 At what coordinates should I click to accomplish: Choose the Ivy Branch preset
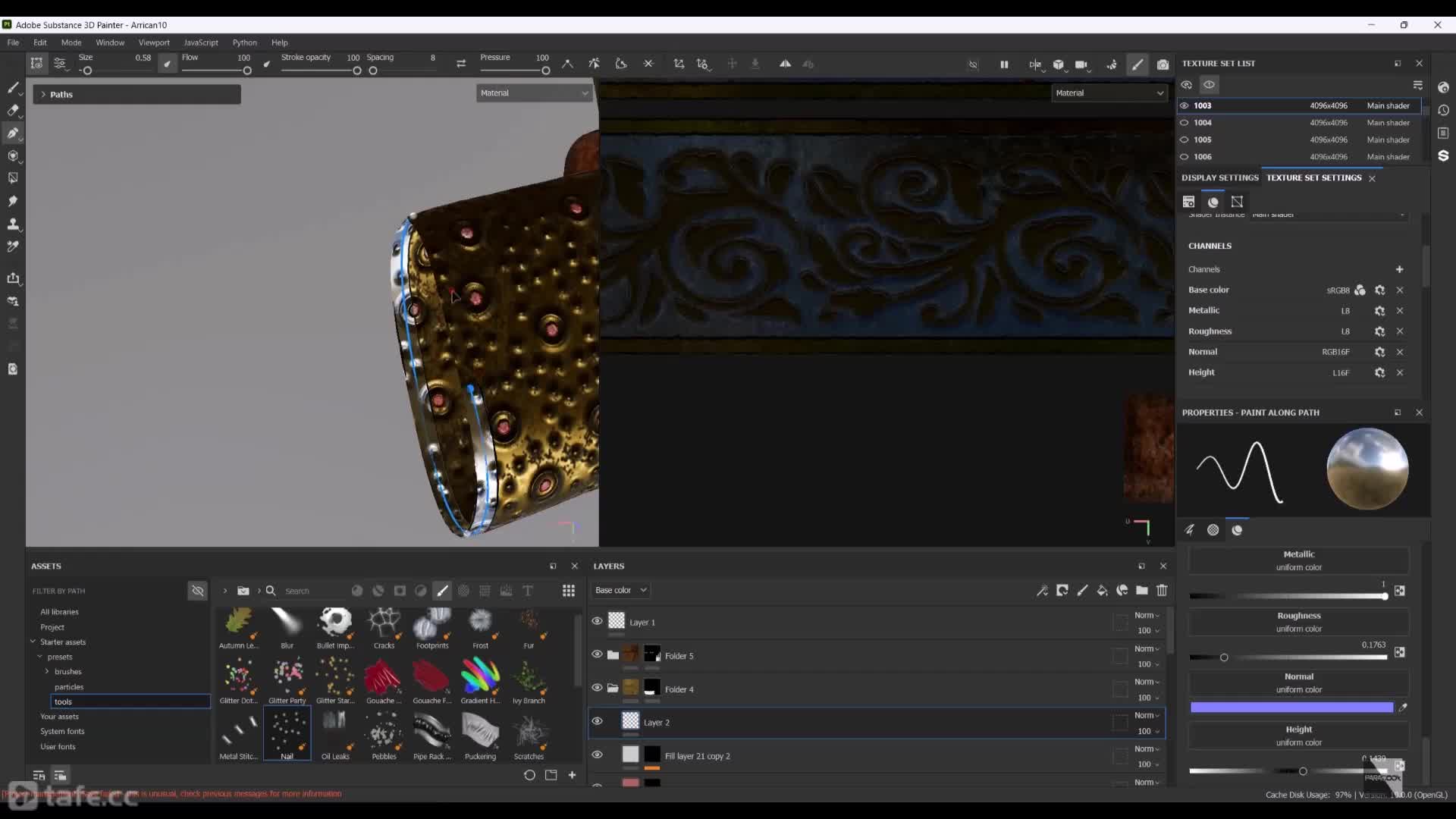point(529,681)
